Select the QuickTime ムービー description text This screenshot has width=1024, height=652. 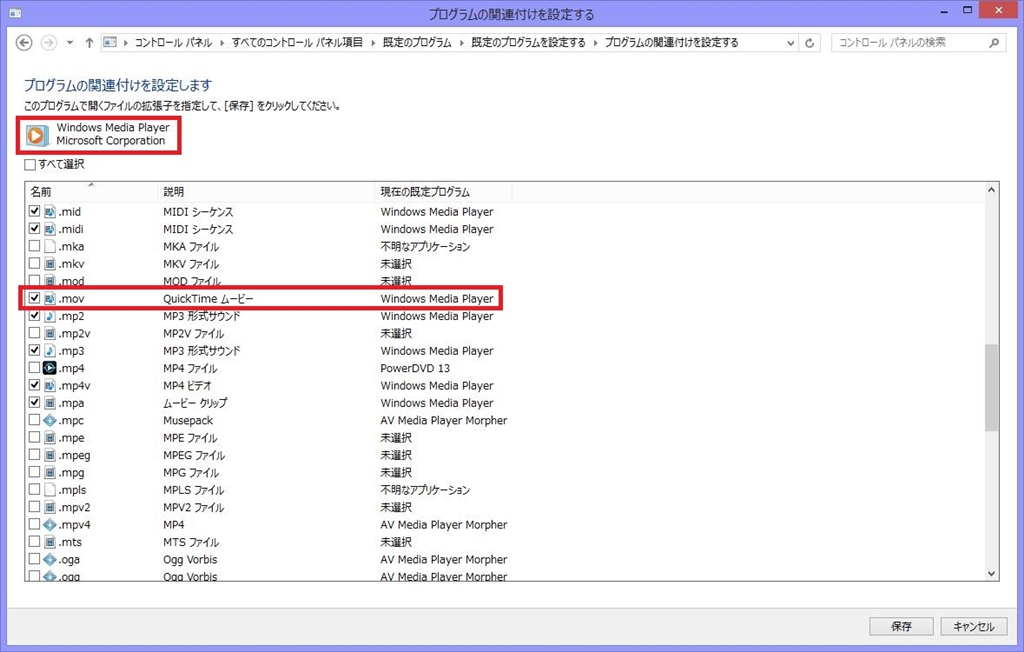tap(208, 299)
